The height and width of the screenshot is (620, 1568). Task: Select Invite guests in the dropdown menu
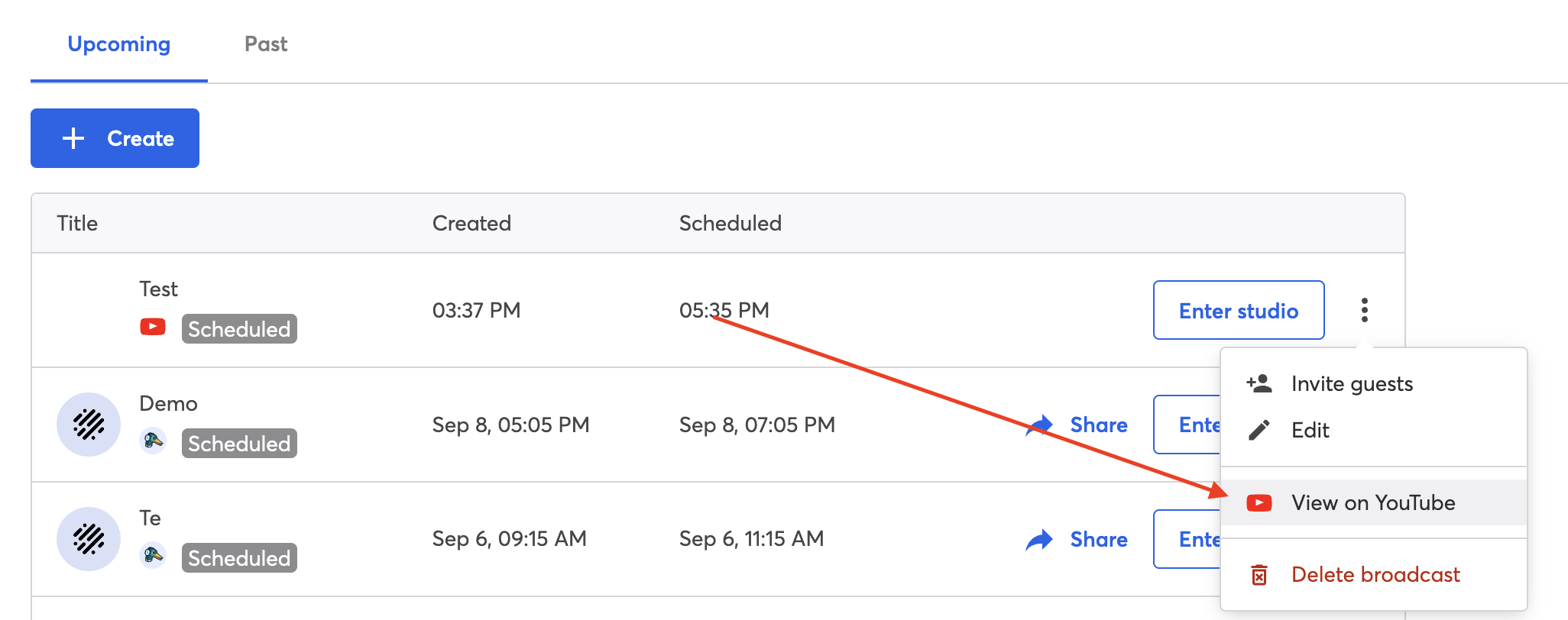click(x=1351, y=383)
